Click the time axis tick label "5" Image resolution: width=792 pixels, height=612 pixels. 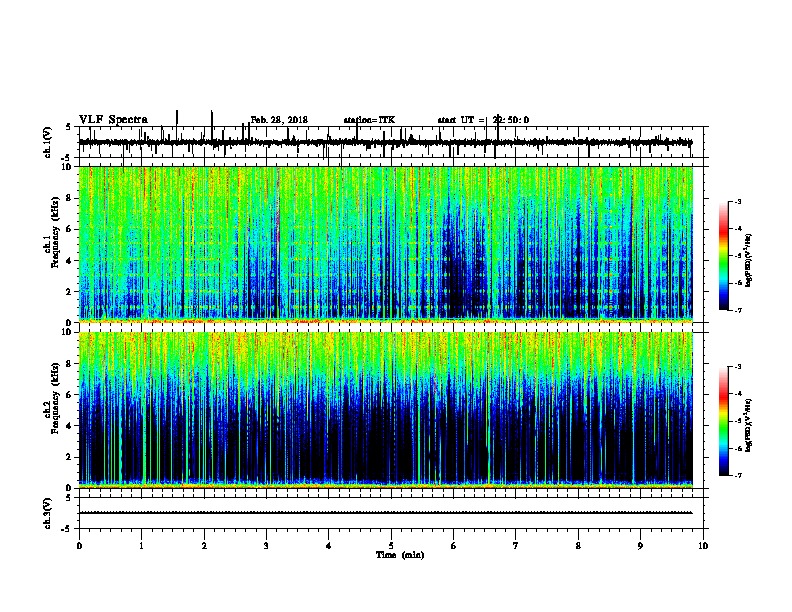(x=391, y=546)
